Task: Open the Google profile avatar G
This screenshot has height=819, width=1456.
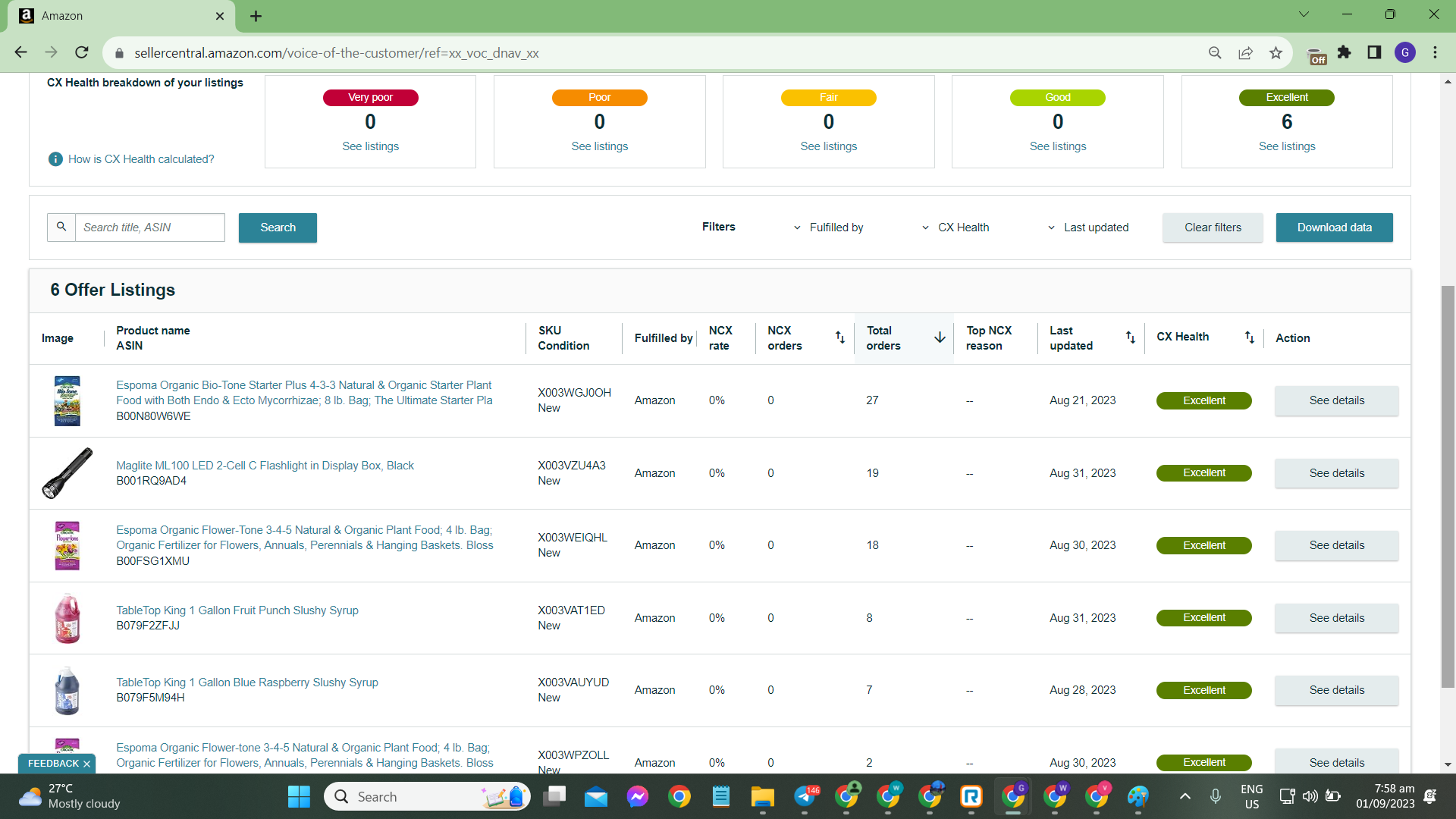Action: (x=1405, y=52)
